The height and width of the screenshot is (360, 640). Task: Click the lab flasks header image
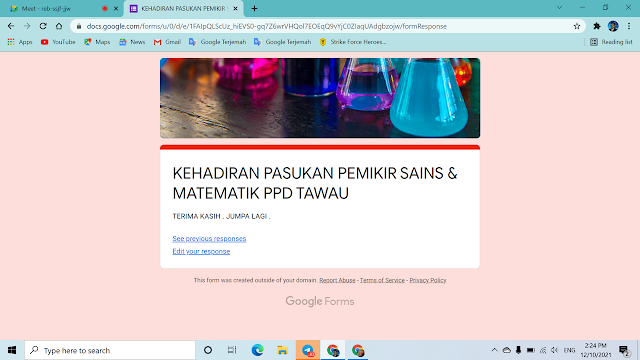tap(320, 98)
